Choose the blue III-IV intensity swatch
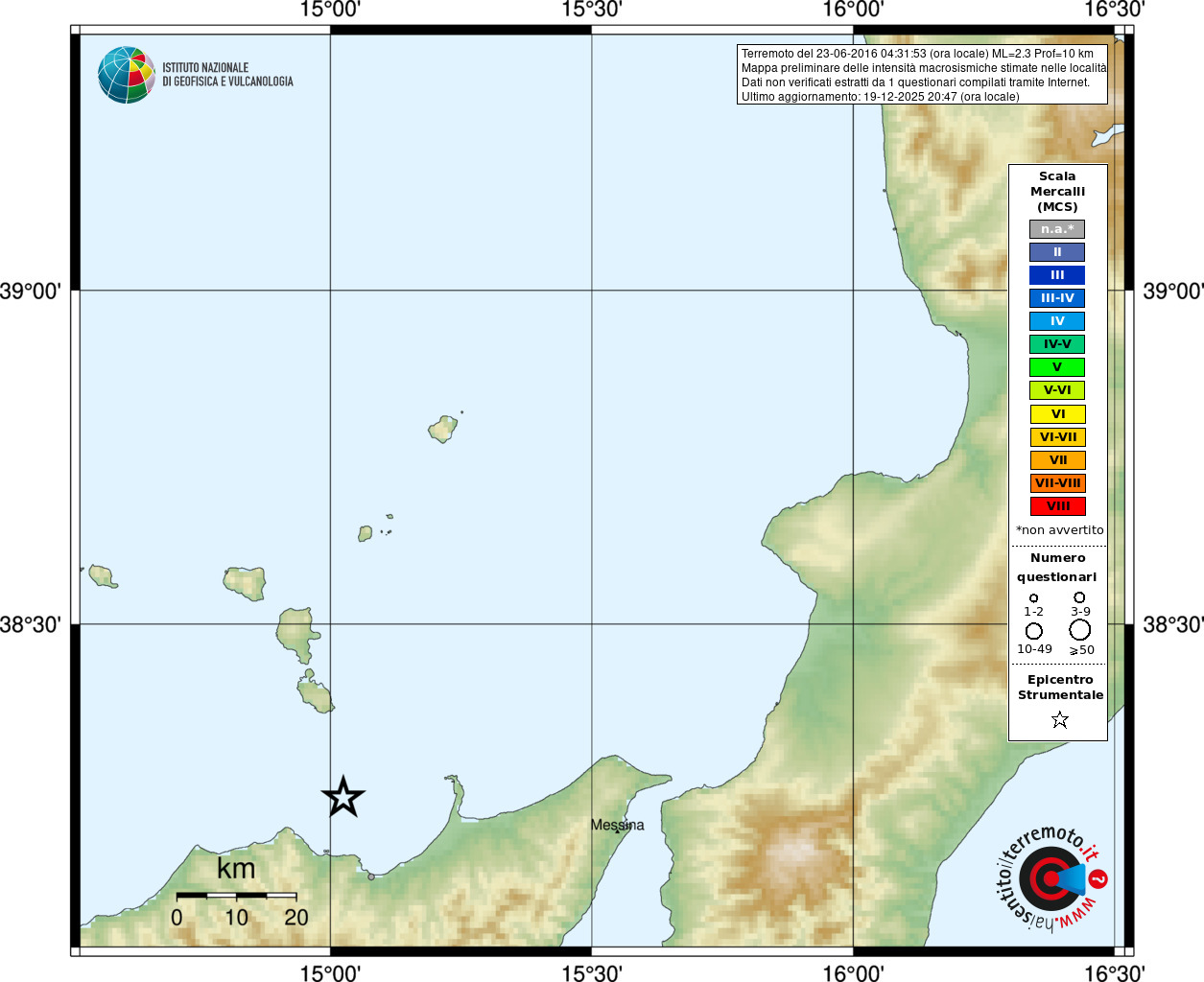Image resolution: width=1204 pixels, height=982 pixels. click(x=1057, y=298)
